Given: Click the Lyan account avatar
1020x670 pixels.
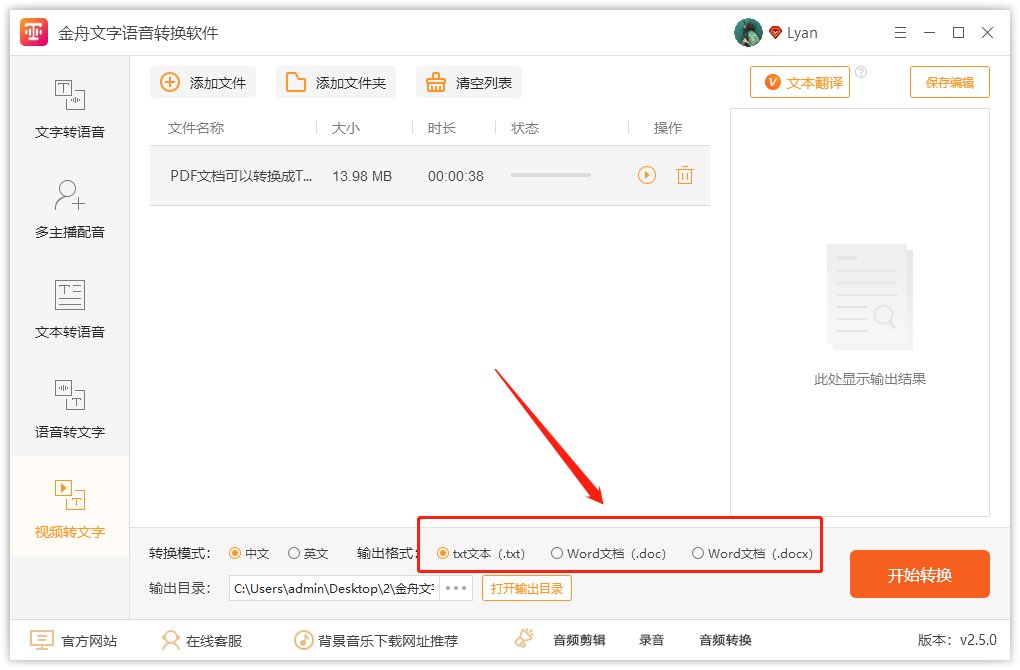Looking at the screenshot, I should 747,32.
